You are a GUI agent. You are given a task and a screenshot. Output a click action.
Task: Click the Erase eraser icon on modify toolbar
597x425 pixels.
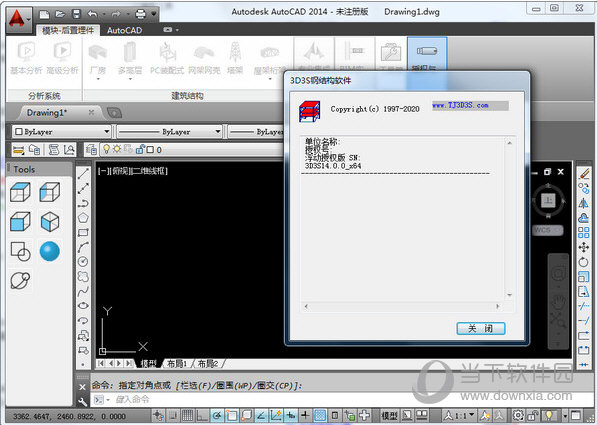pyautogui.click(x=583, y=174)
